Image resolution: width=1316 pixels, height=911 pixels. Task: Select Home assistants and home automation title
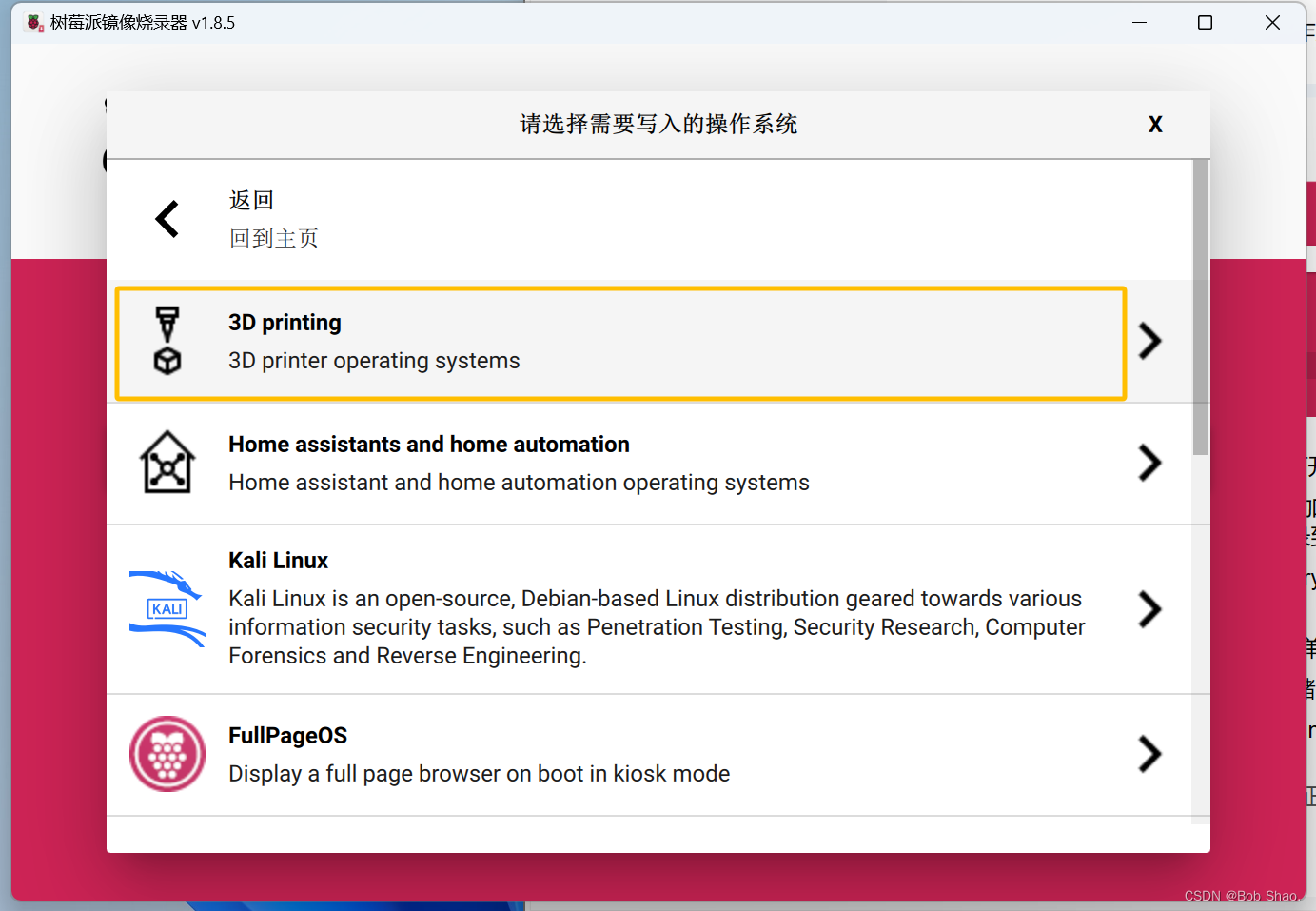pyautogui.click(x=429, y=445)
